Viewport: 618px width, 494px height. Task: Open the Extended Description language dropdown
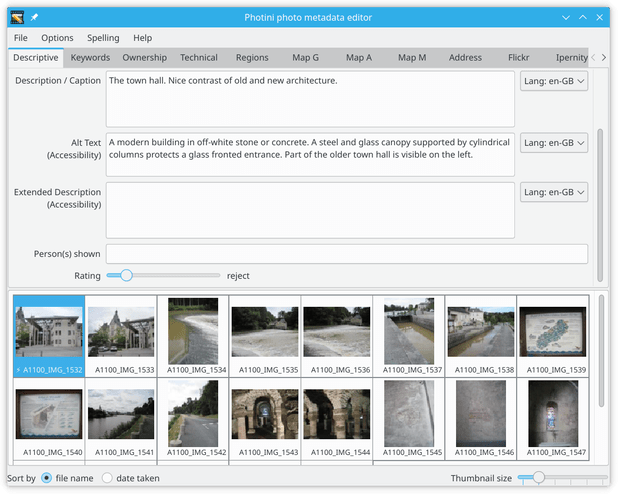(x=554, y=192)
